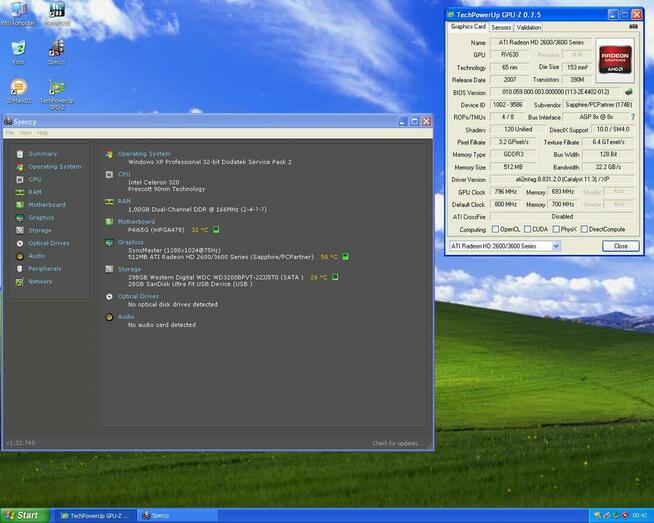
Task: Switch to the Sensors tab
Action: [501, 27]
